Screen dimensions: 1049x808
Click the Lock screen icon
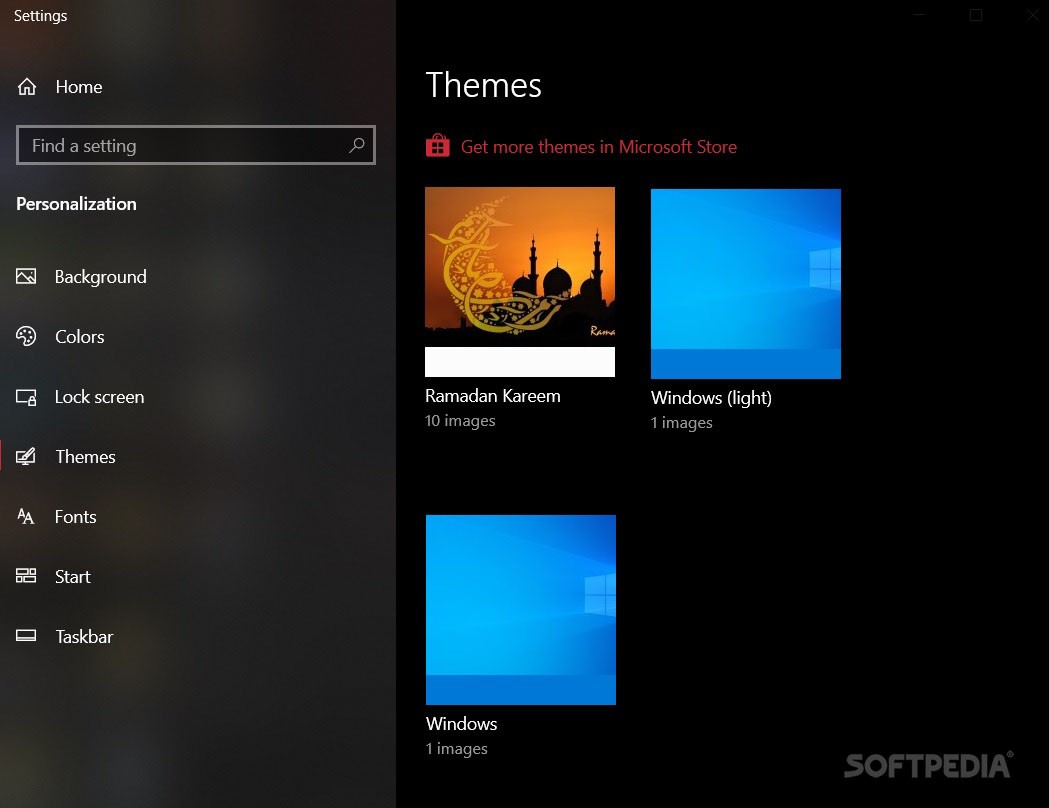26,397
